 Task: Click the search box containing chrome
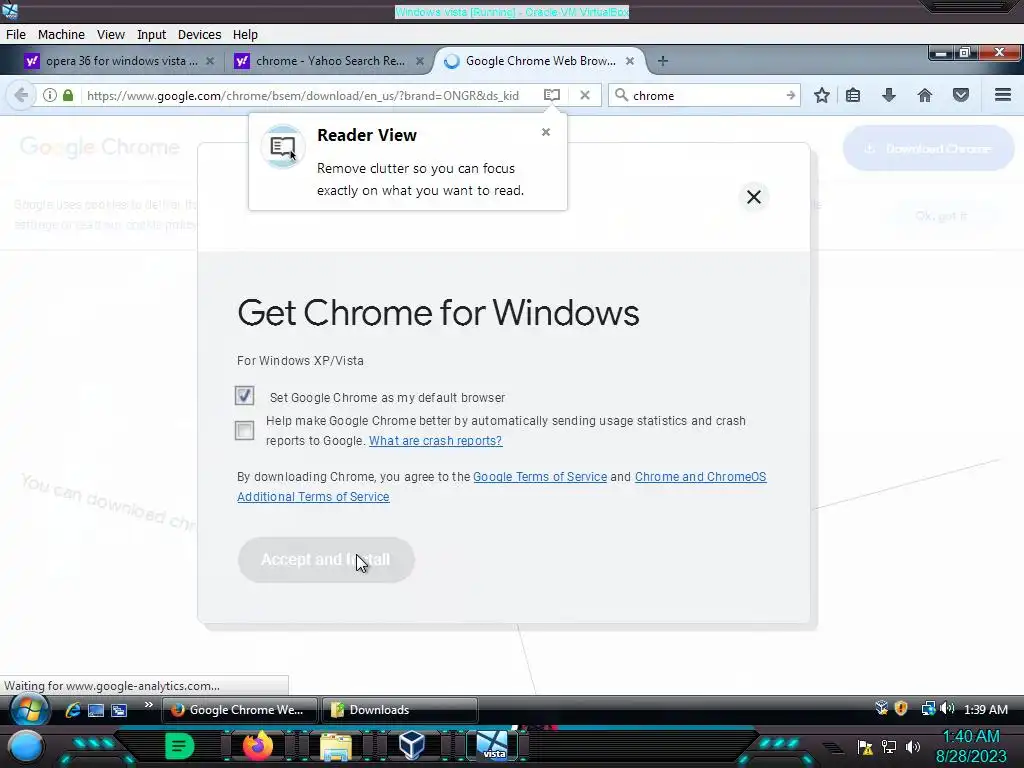(x=705, y=95)
